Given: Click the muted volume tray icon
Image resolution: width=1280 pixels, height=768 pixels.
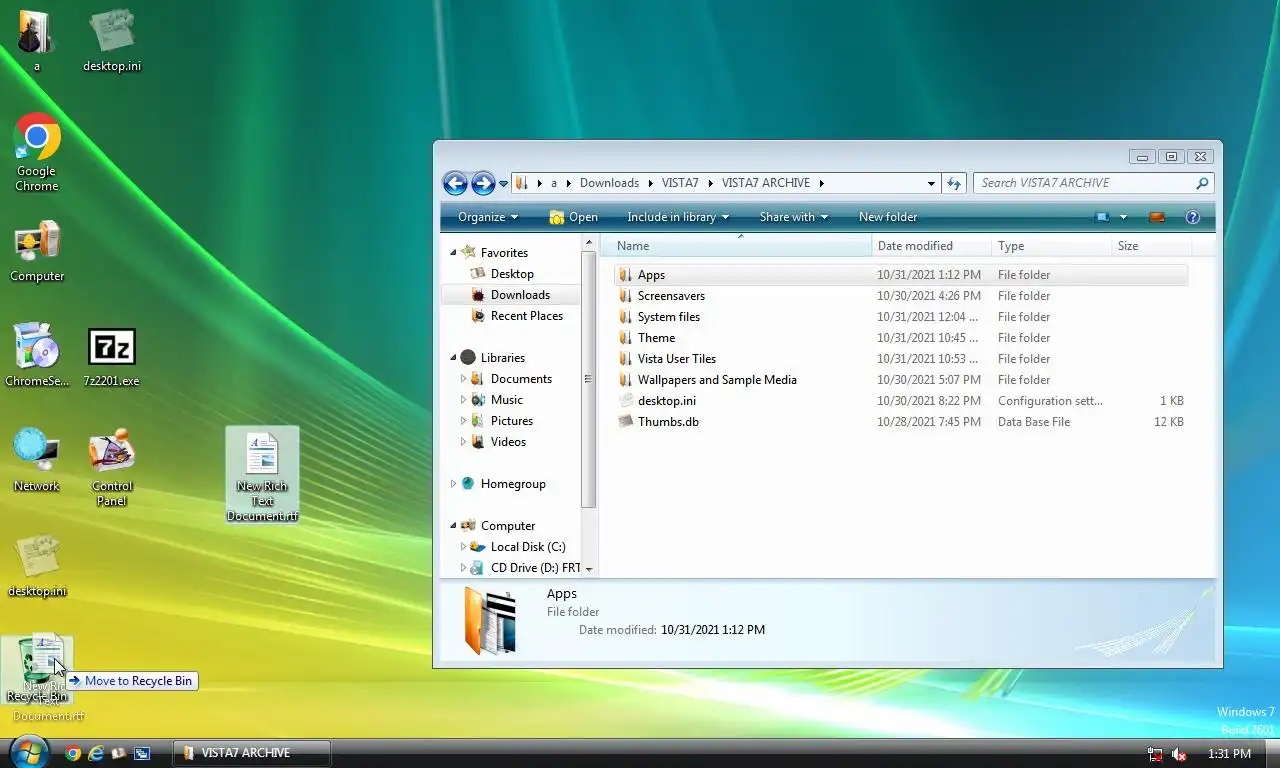Looking at the screenshot, I should 1179,754.
